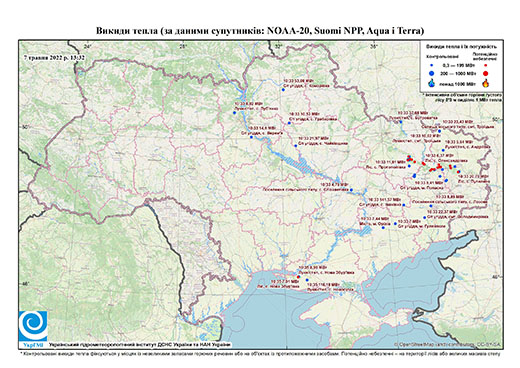Click the small blue dot in legend
The width and height of the screenshot is (520, 368).
432,65
